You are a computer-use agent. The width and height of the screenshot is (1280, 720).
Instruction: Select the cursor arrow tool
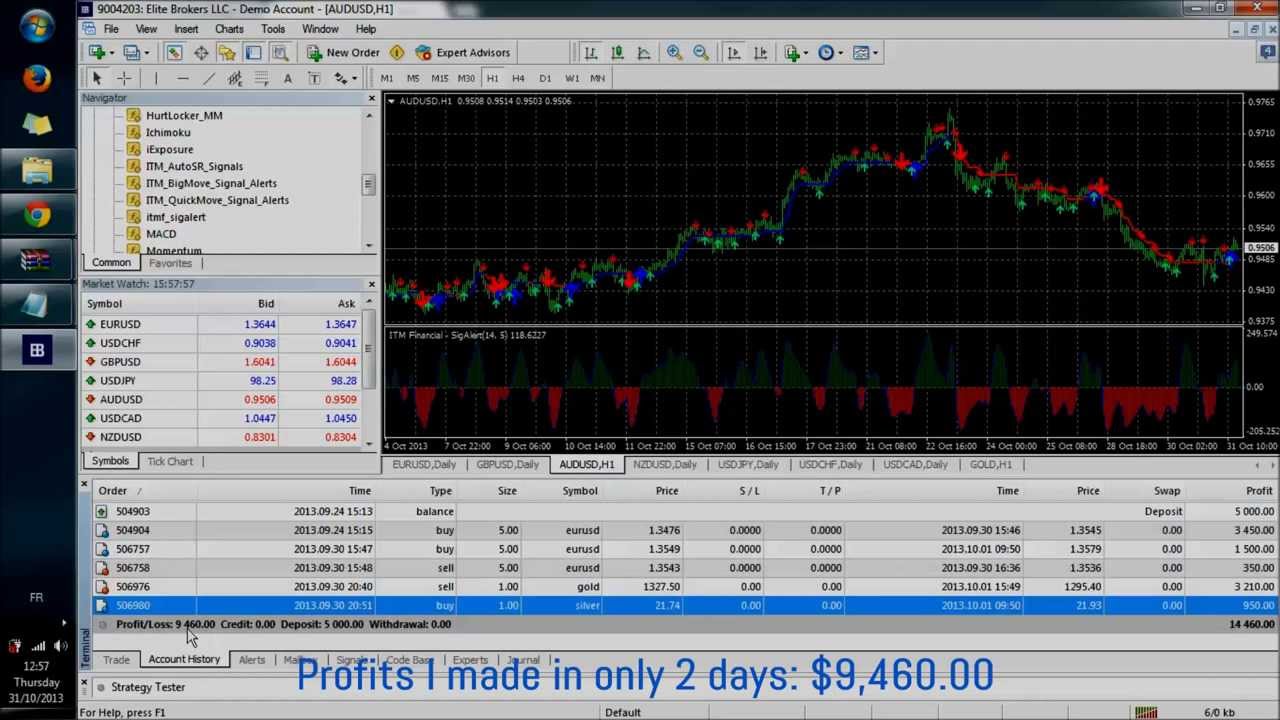(x=97, y=78)
